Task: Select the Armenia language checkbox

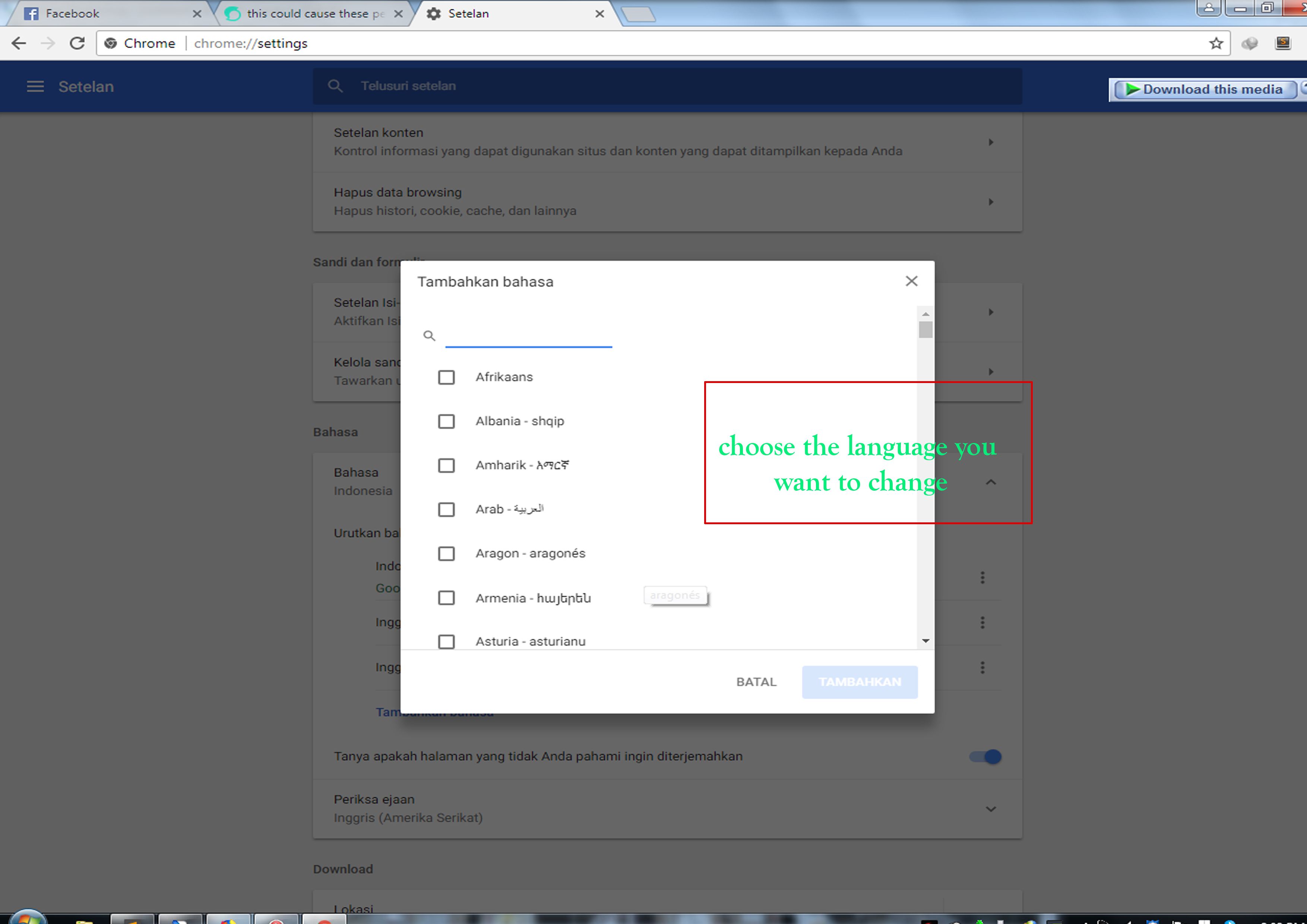Action: tap(446, 598)
